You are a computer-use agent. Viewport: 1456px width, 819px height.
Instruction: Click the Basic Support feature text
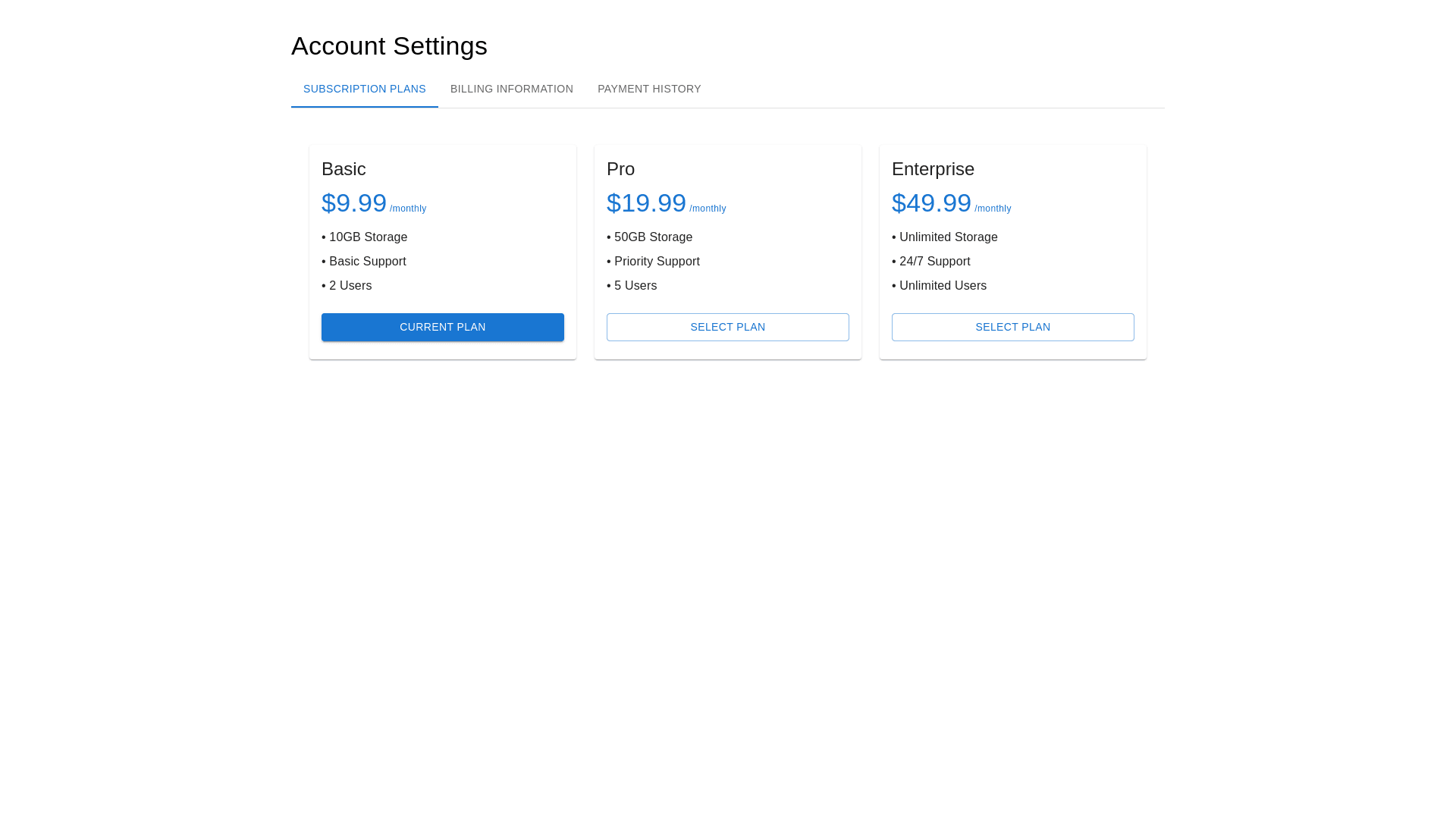(x=367, y=262)
